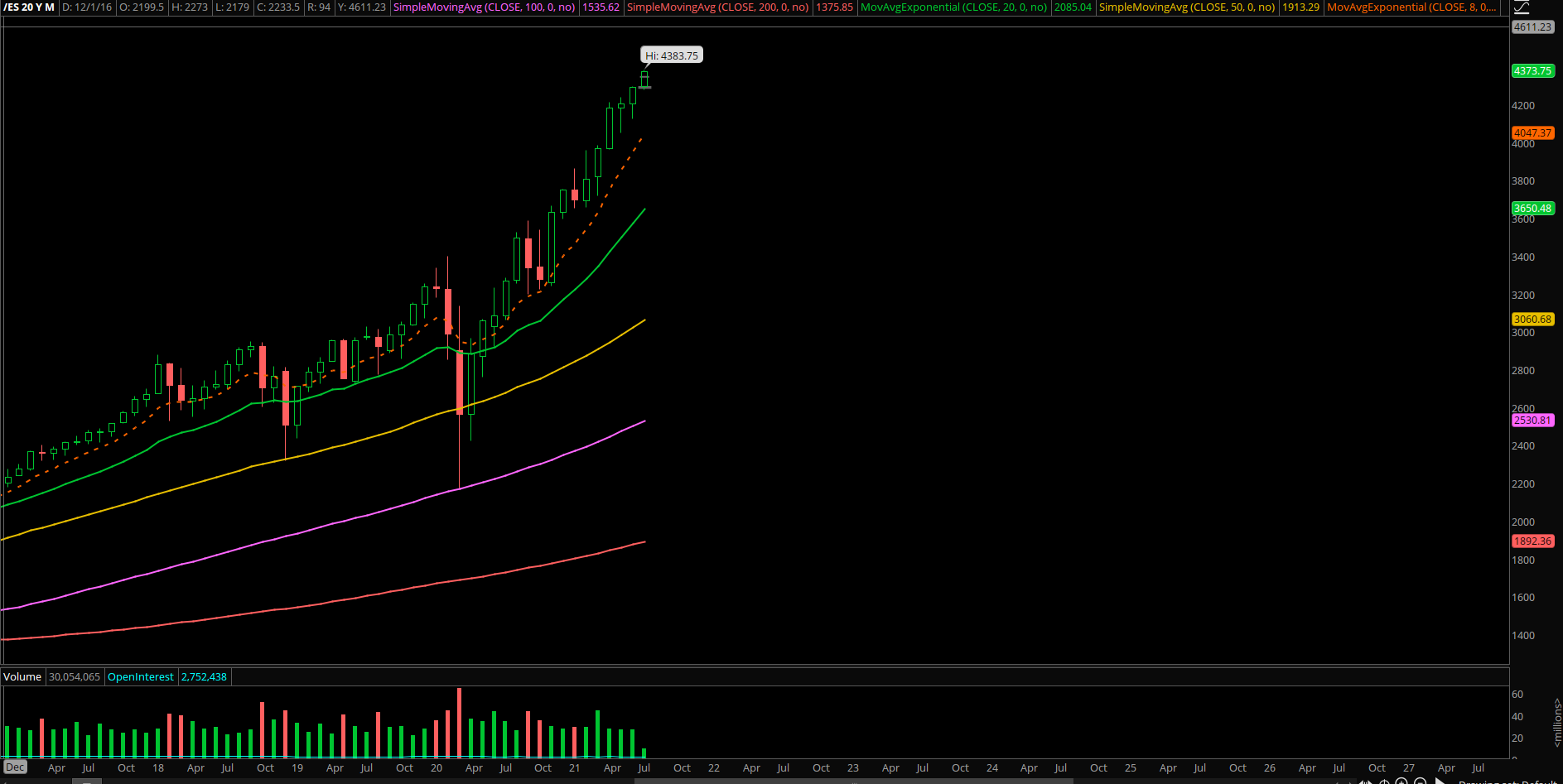
Task: Select SimpleMovingAvg (CLOSE, 100) study label
Action: pyautogui.click(x=484, y=7)
